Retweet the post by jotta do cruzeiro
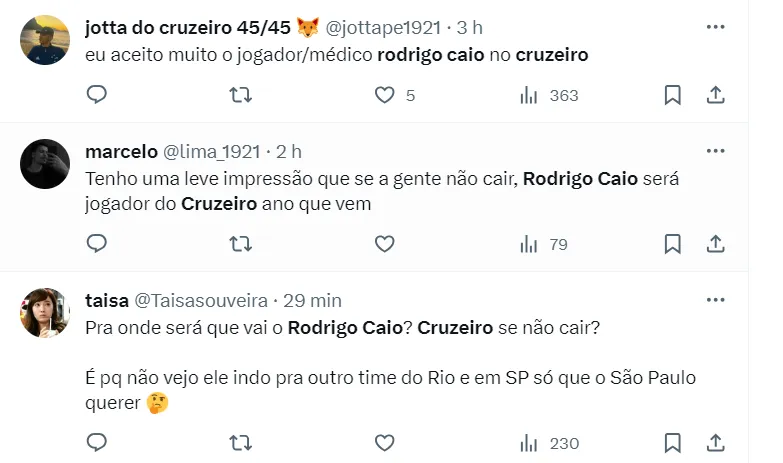 pos(241,95)
